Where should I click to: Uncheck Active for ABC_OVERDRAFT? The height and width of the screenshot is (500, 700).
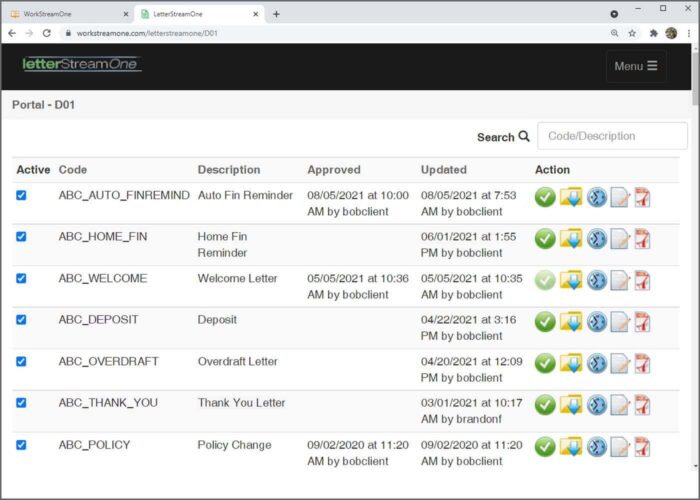(x=21, y=362)
